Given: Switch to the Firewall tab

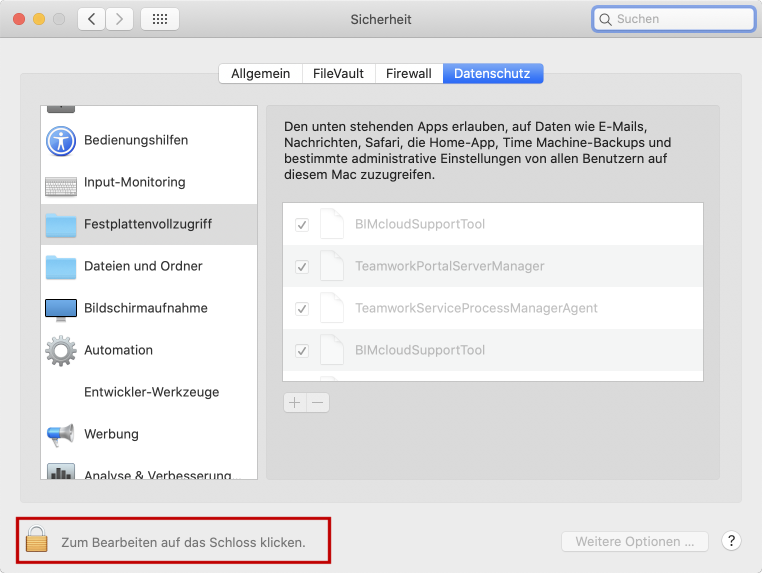Looking at the screenshot, I should tap(408, 73).
